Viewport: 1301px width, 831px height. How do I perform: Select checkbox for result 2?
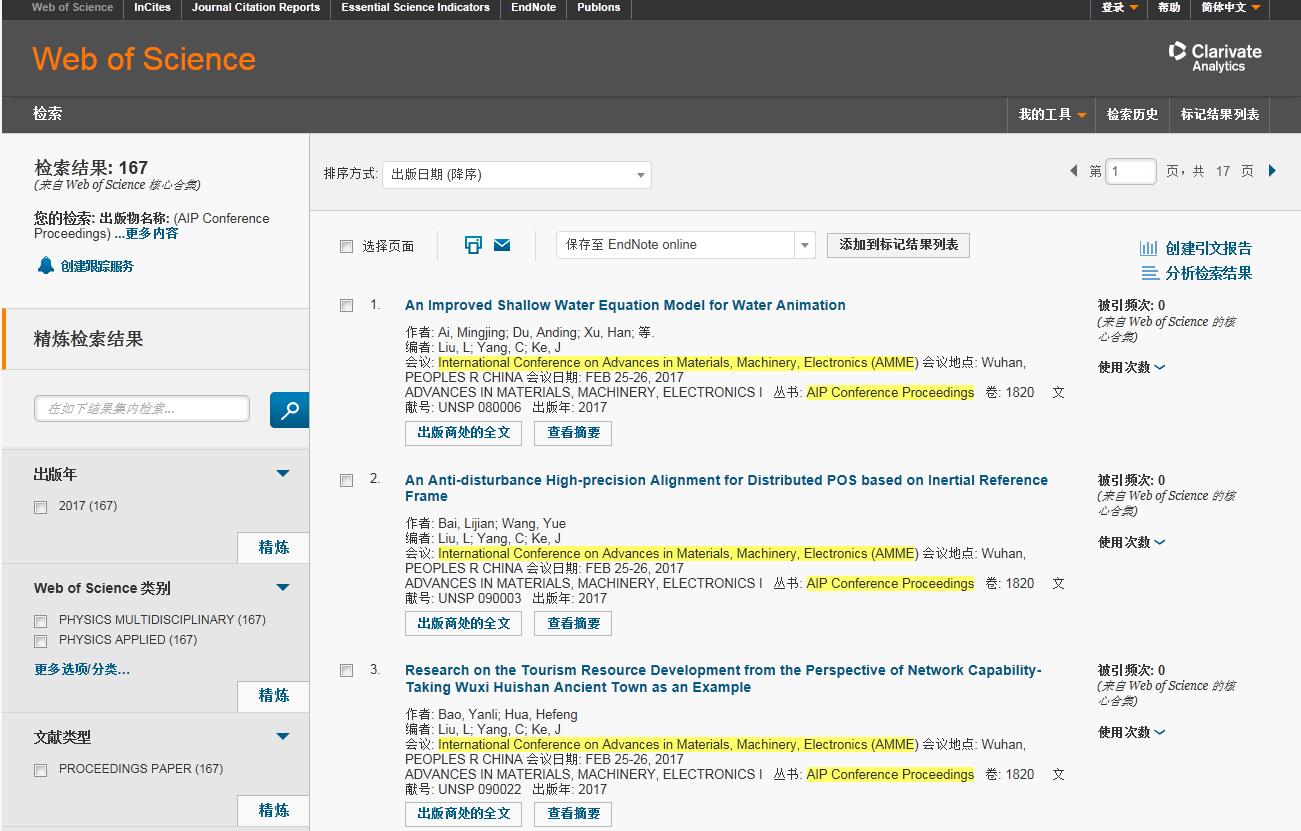[346, 480]
